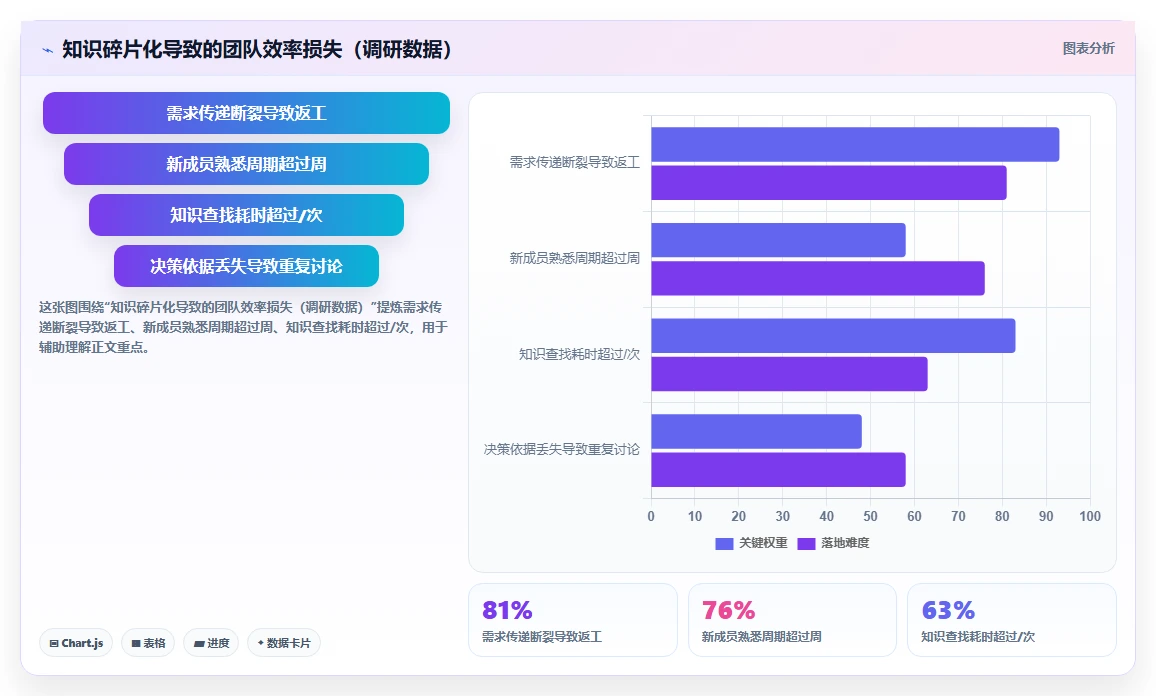This screenshot has height=696, width=1156.
Task: Click x-axis tick label 50
Action: [x=870, y=516]
